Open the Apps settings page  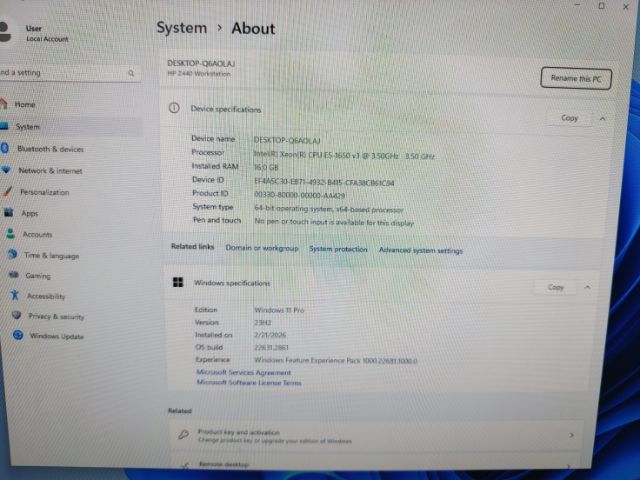point(29,213)
